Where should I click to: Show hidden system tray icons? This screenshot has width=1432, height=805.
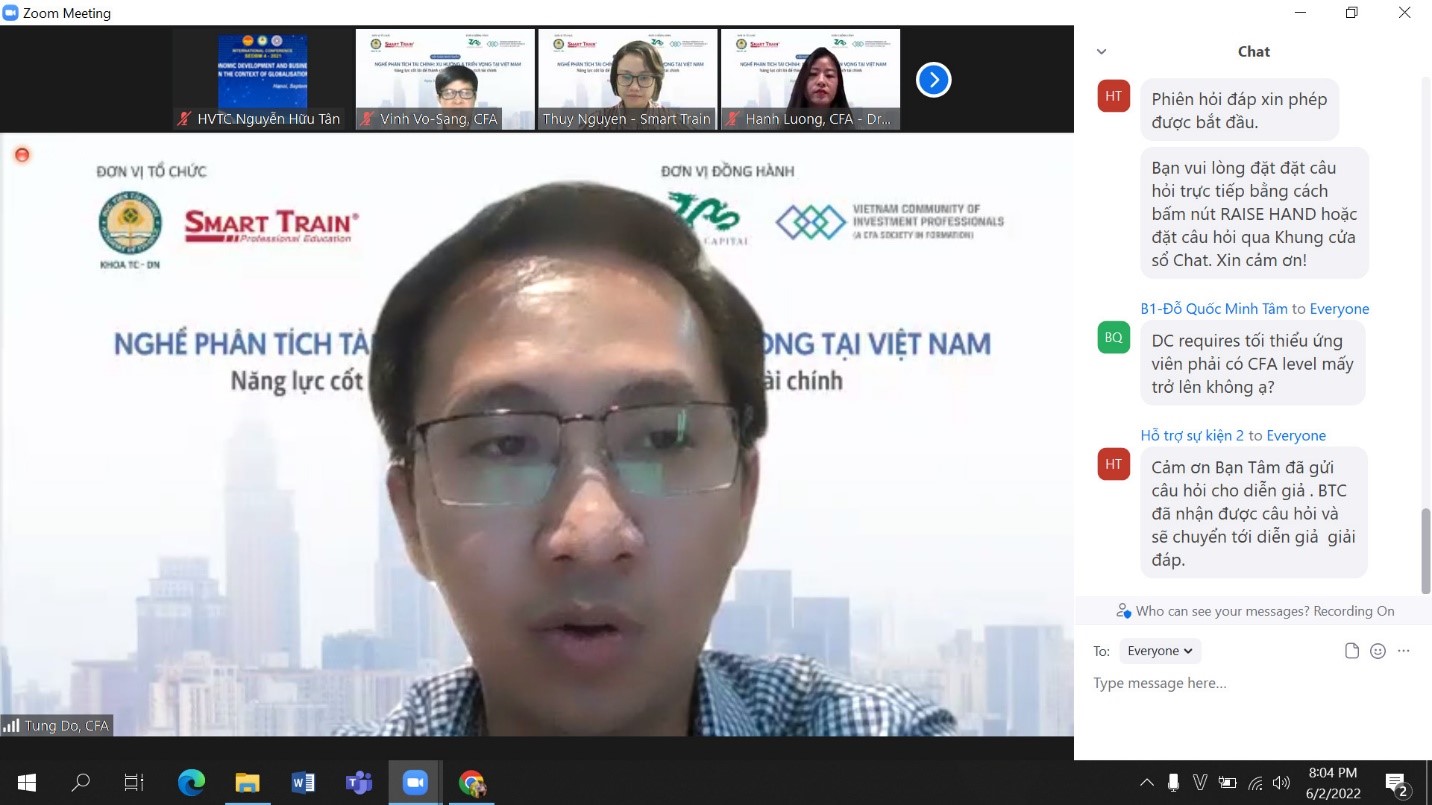point(1147,782)
